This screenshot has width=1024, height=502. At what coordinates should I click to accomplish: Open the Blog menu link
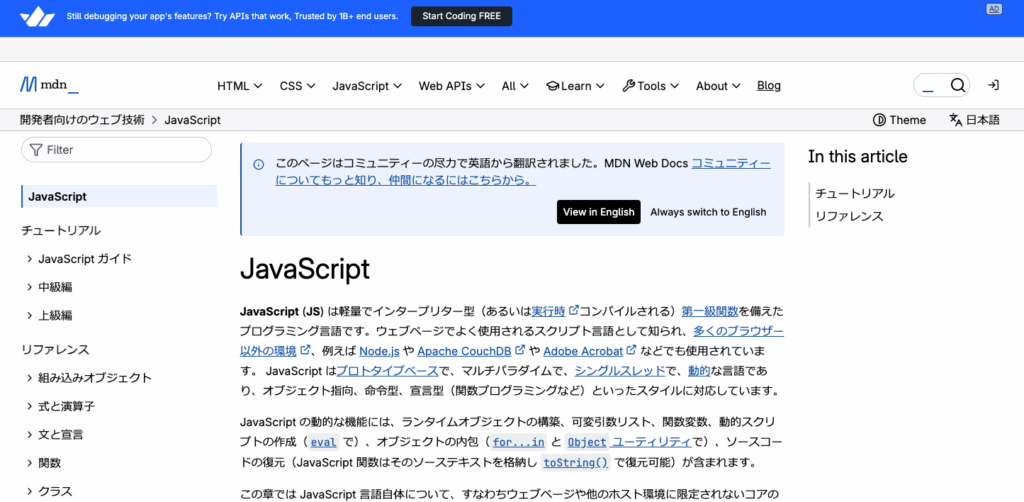point(769,86)
